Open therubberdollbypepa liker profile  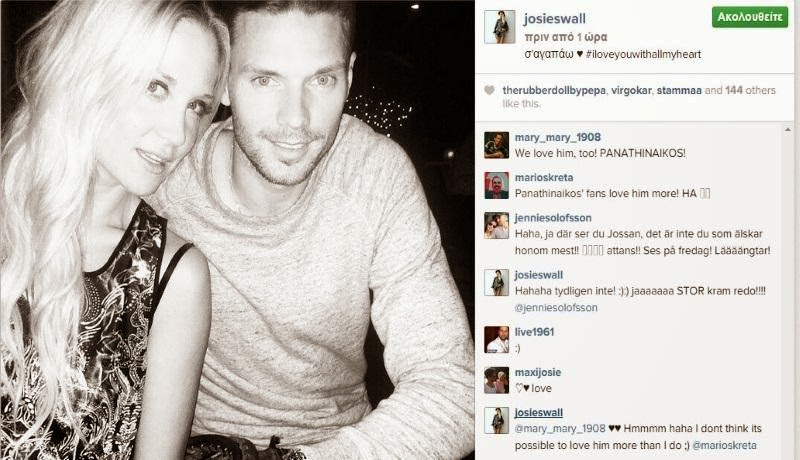(x=554, y=90)
